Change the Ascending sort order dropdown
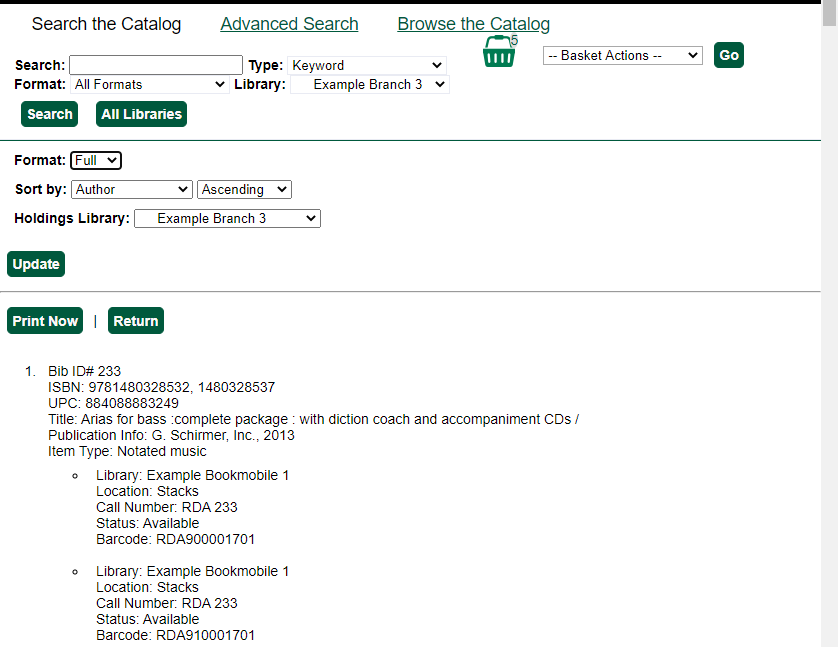Image resolution: width=838 pixels, height=647 pixels. [x=244, y=189]
